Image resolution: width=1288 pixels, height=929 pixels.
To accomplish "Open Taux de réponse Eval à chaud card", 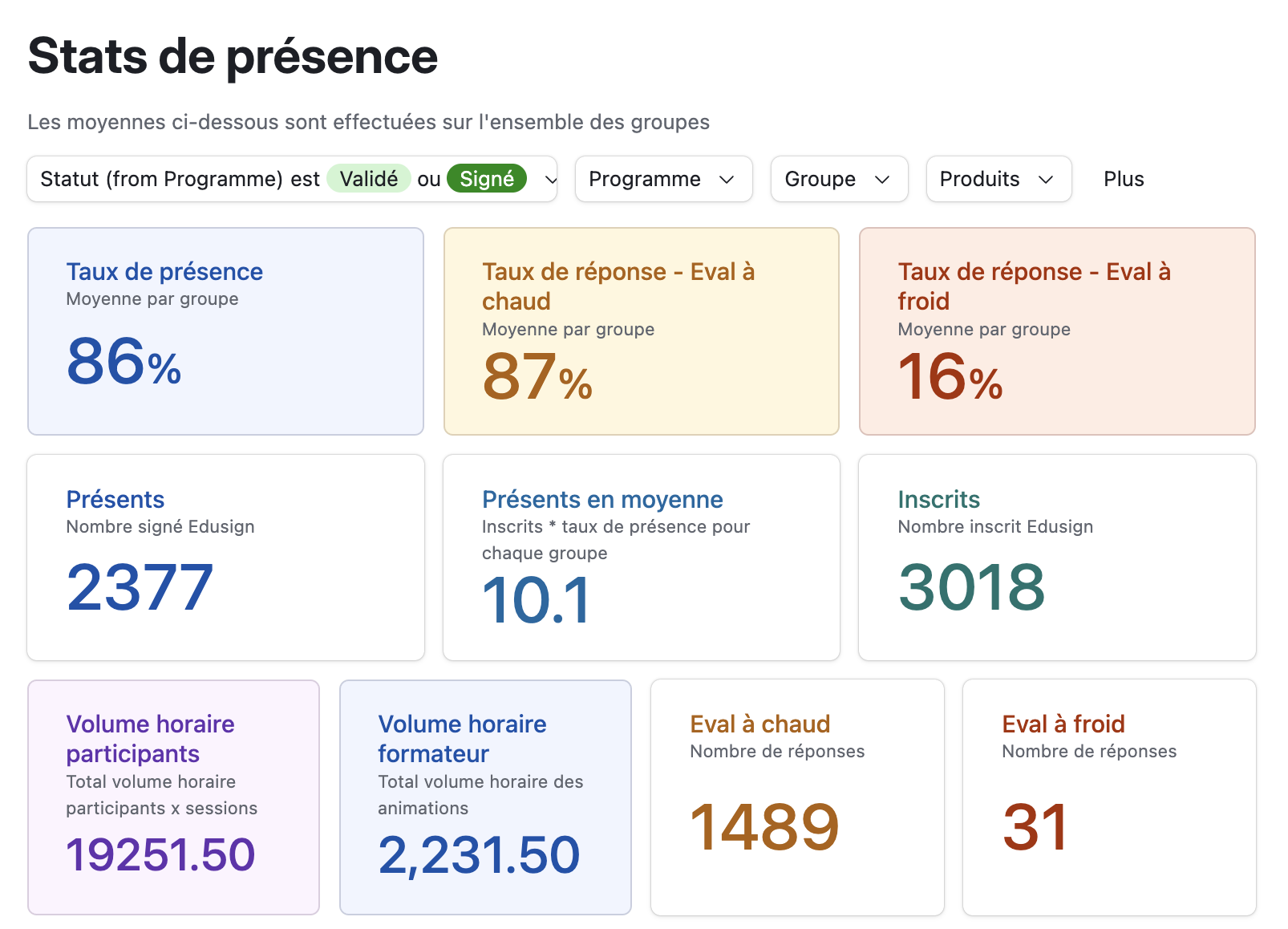I will [x=642, y=331].
